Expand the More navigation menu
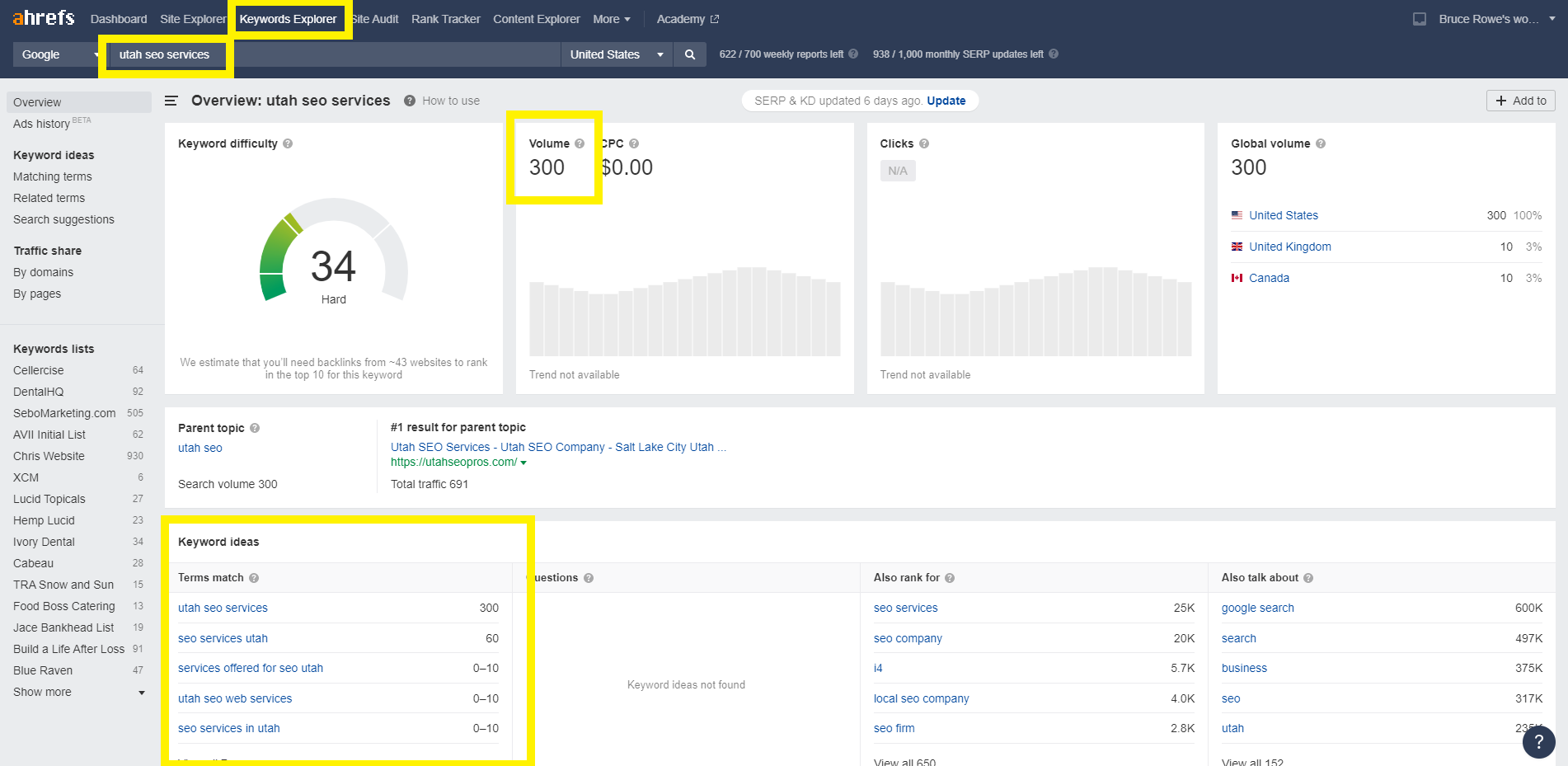The width and height of the screenshot is (1568, 766). (x=612, y=19)
